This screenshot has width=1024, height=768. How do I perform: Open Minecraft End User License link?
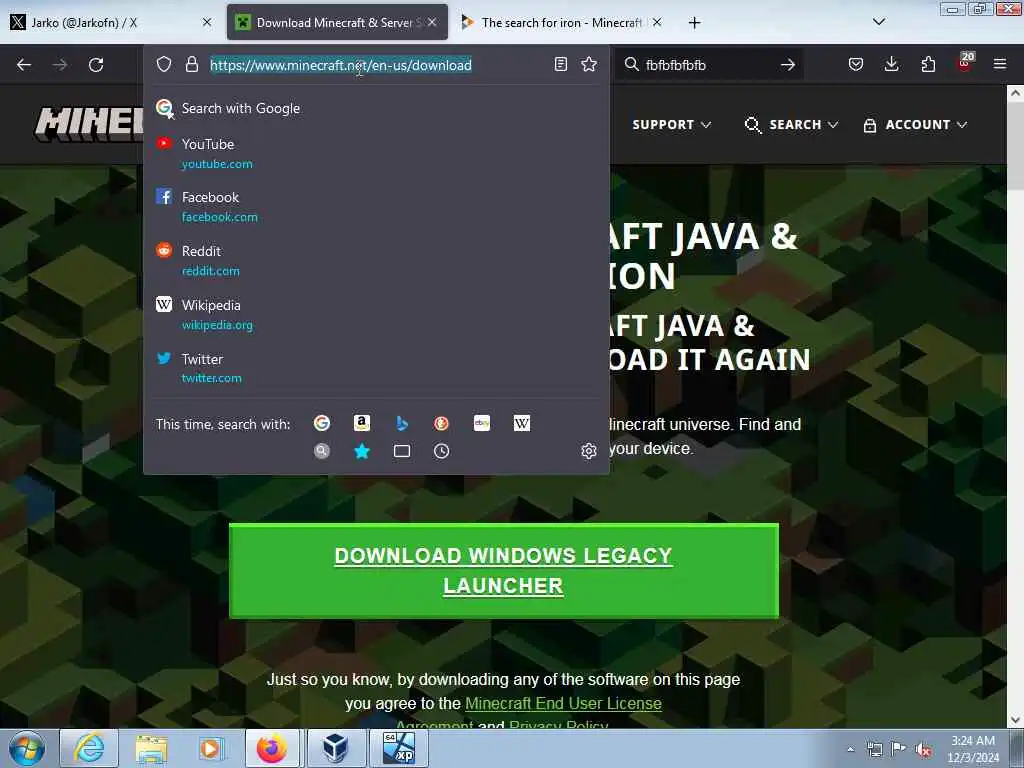pos(563,703)
